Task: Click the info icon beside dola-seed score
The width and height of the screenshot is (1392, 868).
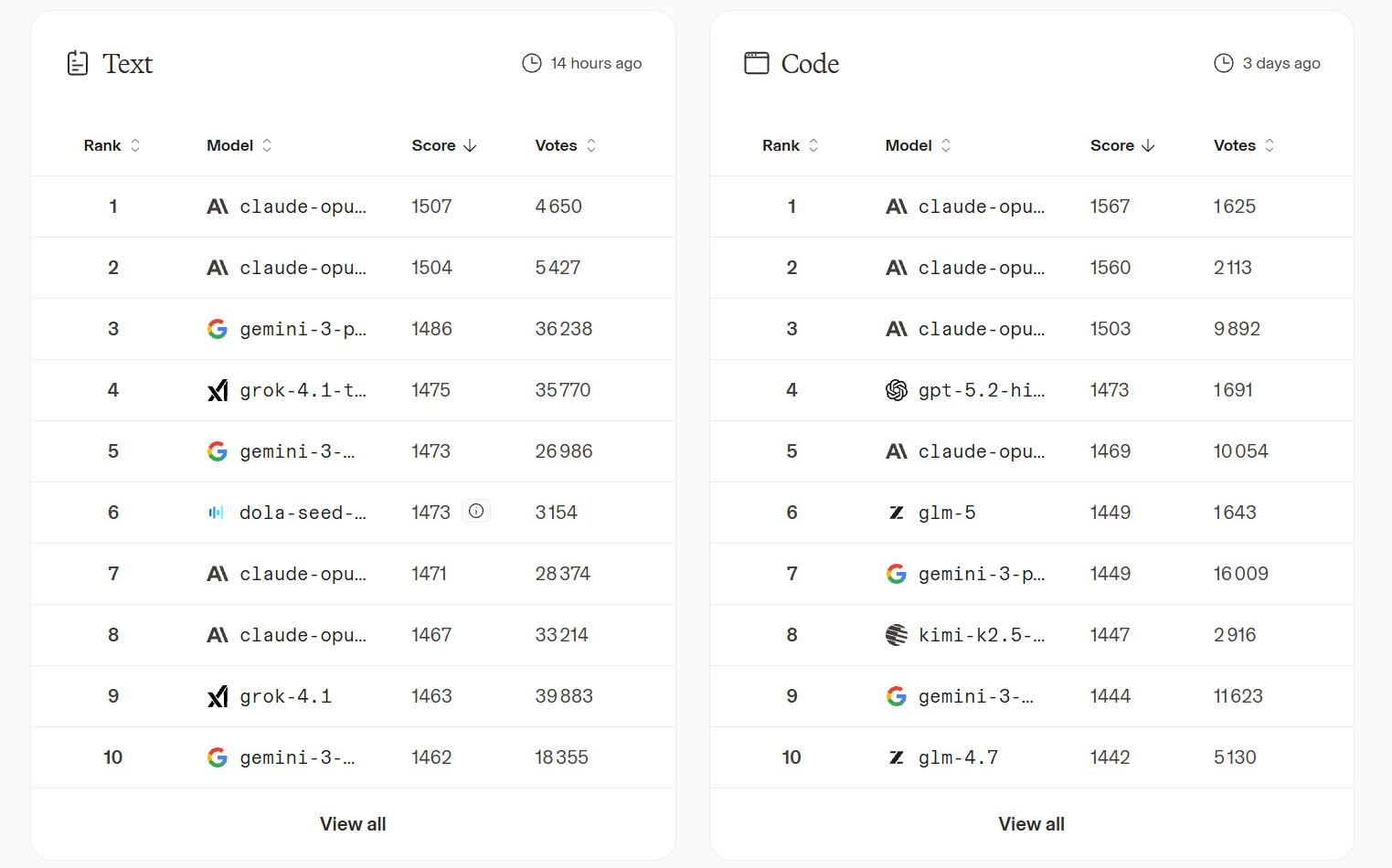Action: (x=476, y=512)
